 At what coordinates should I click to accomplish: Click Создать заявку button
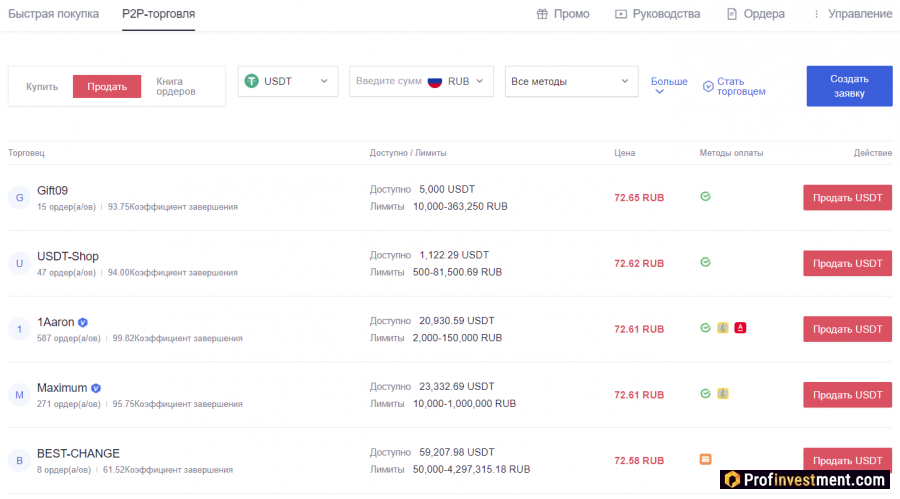tap(849, 86)
